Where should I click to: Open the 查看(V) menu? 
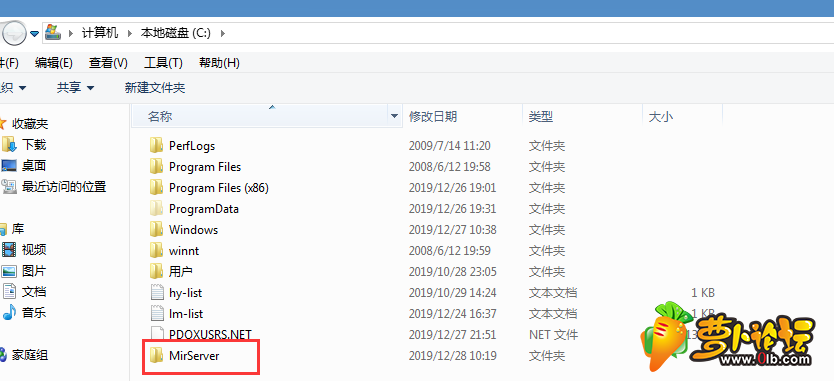(x=108, y=63)
